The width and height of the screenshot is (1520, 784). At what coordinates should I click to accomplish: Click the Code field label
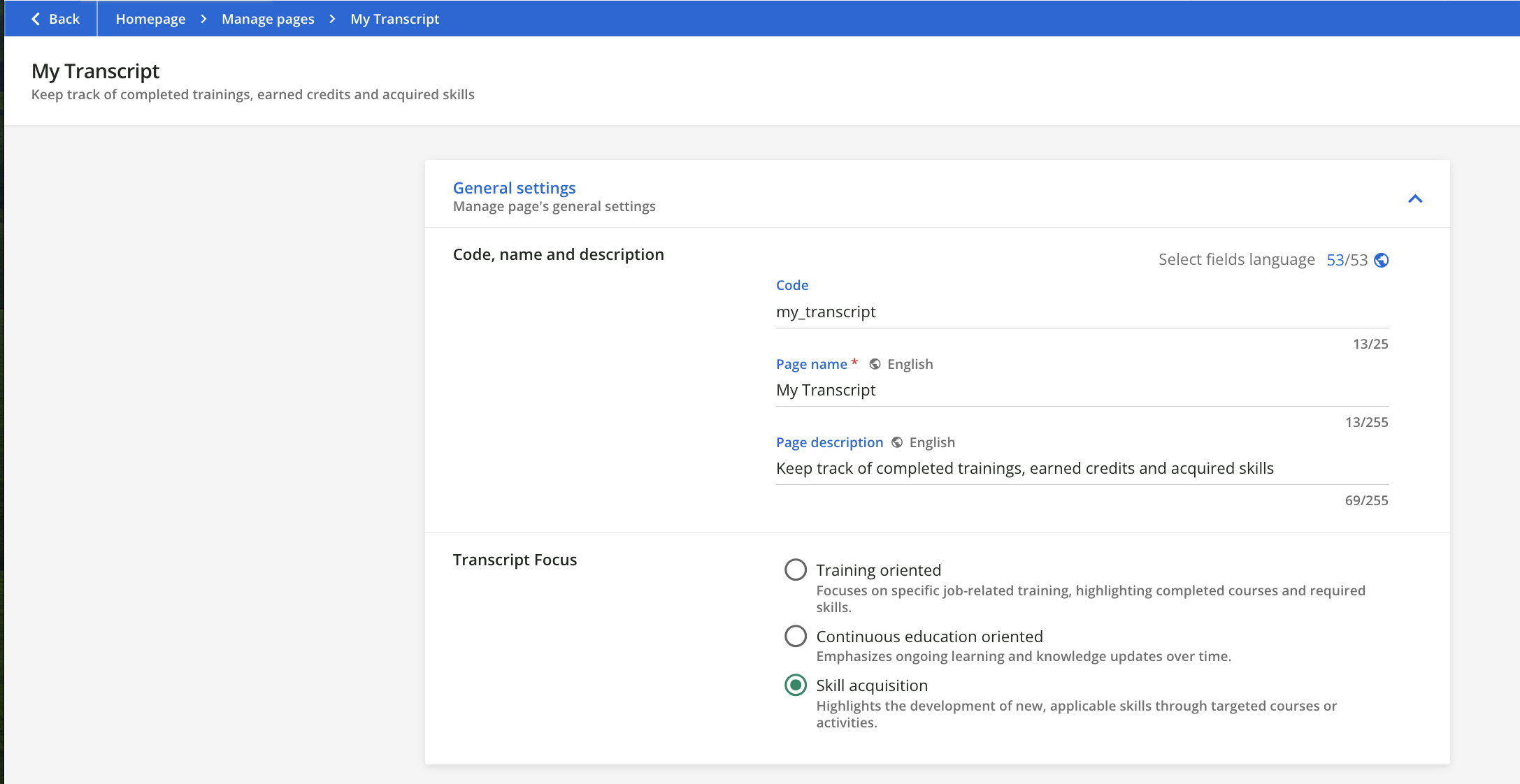coord(792,285)
